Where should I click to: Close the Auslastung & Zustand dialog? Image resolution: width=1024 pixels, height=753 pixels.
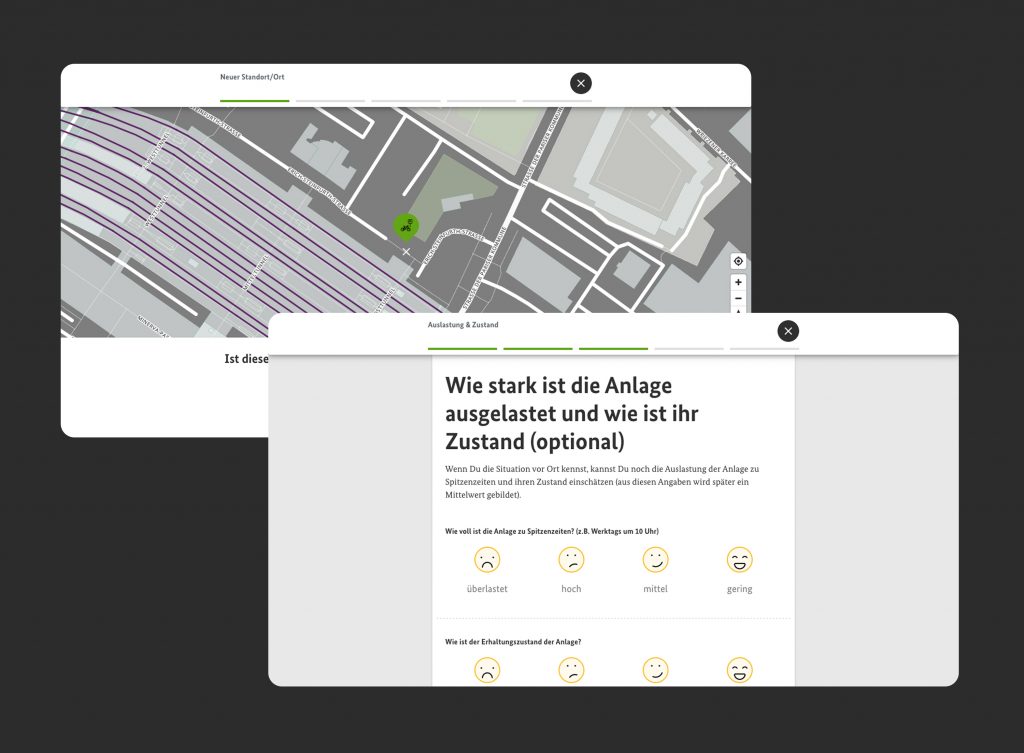click(788, 331)
